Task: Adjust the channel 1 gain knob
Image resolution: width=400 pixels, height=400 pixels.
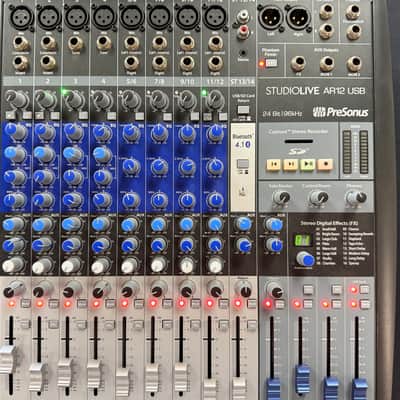Action: [x=16, y=99]
